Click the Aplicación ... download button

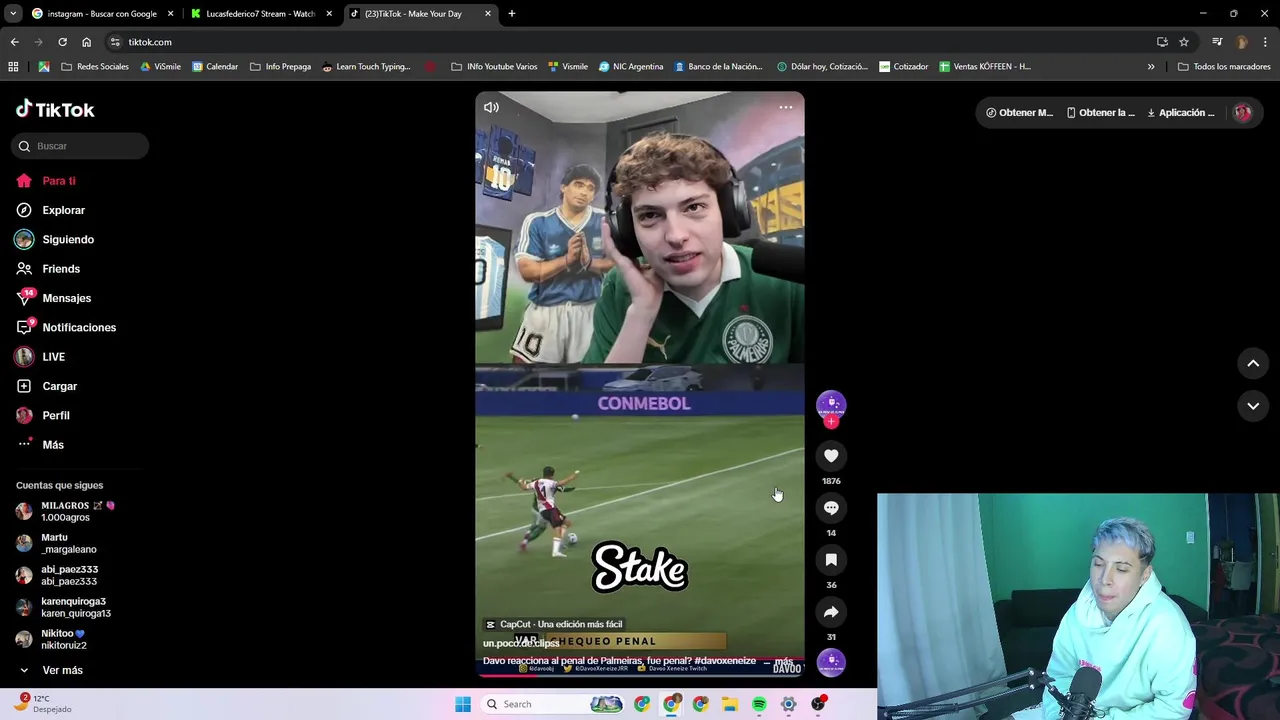click(1180, 113)
